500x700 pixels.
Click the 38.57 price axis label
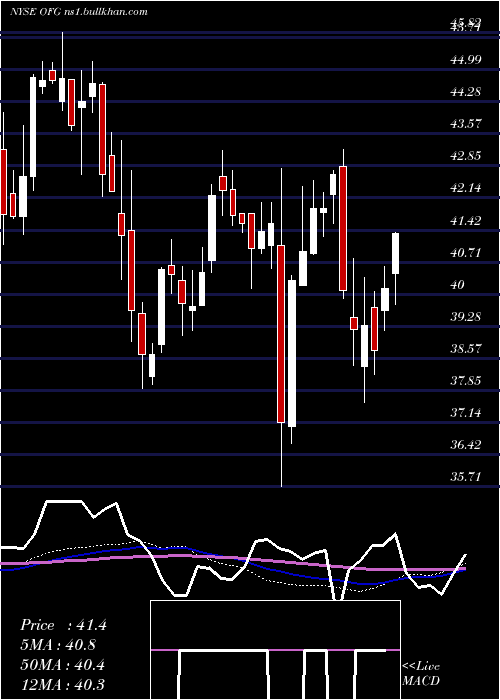click(466, 348)
